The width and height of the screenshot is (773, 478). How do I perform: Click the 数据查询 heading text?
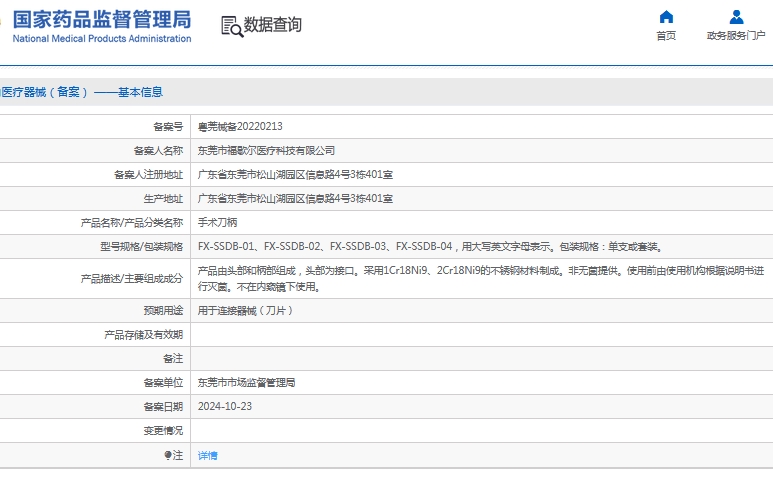tap(273, 25)
